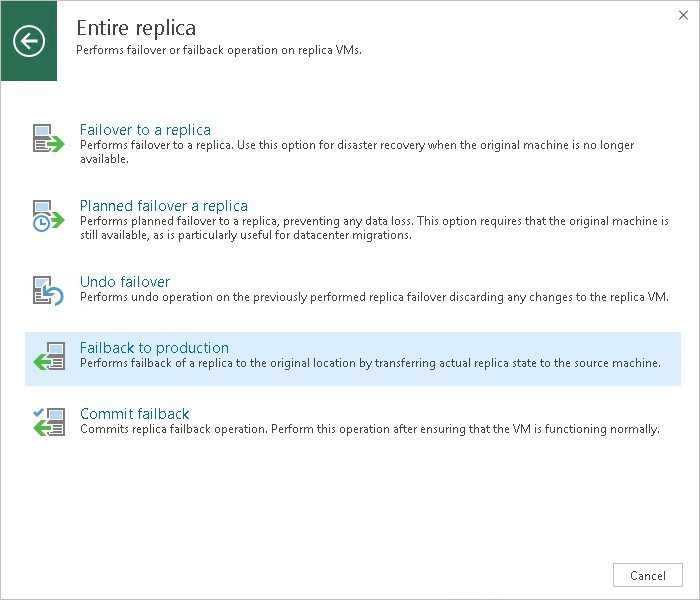Screen dimensions: 700x600
Task: Open the 'Commit failback' title link
Action: (x=134, y=414)
